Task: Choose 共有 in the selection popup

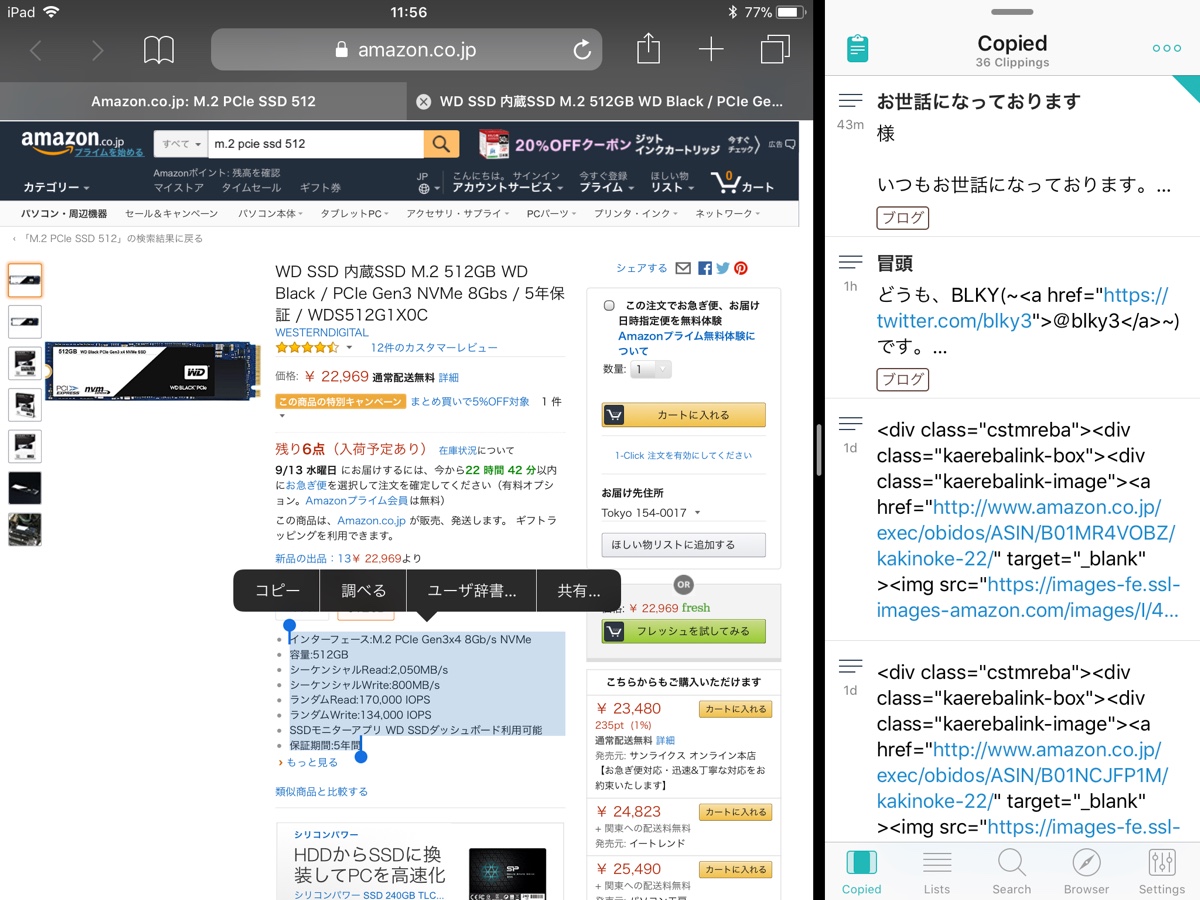Action: pos(579,591)
